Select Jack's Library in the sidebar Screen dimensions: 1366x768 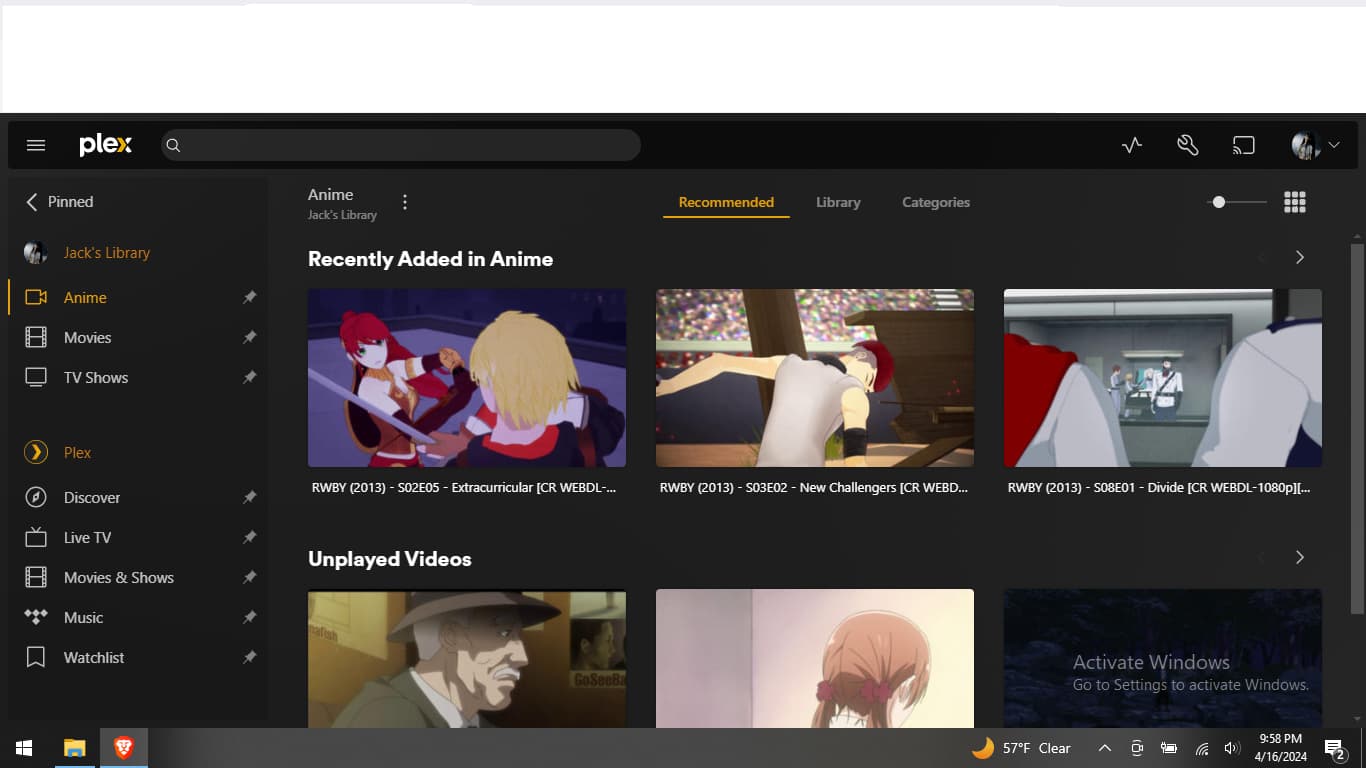point(107,253)
